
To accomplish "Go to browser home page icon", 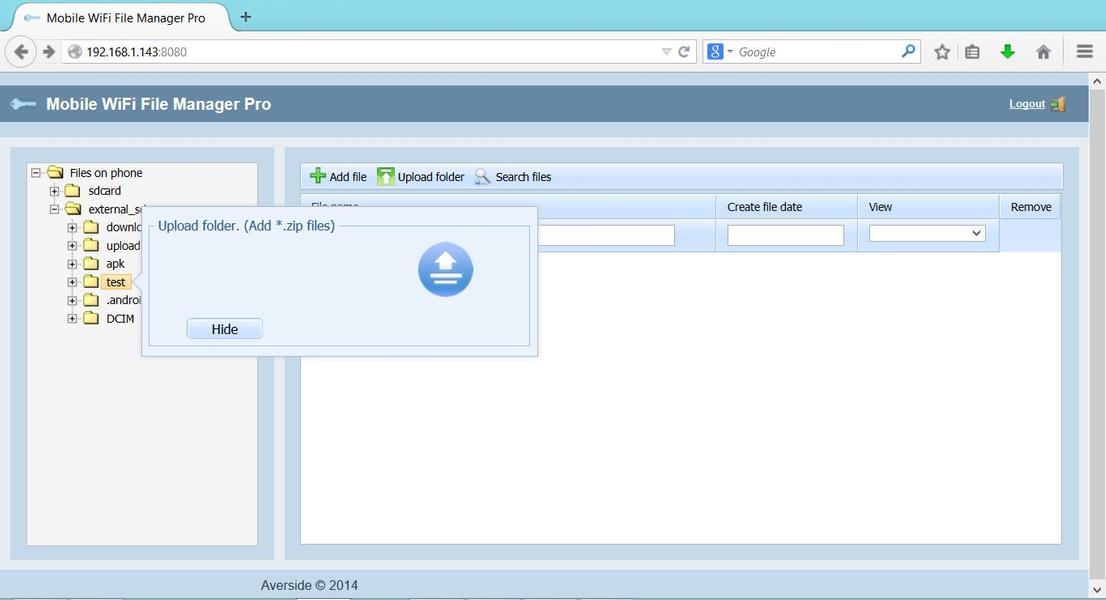I will 1043,51.
